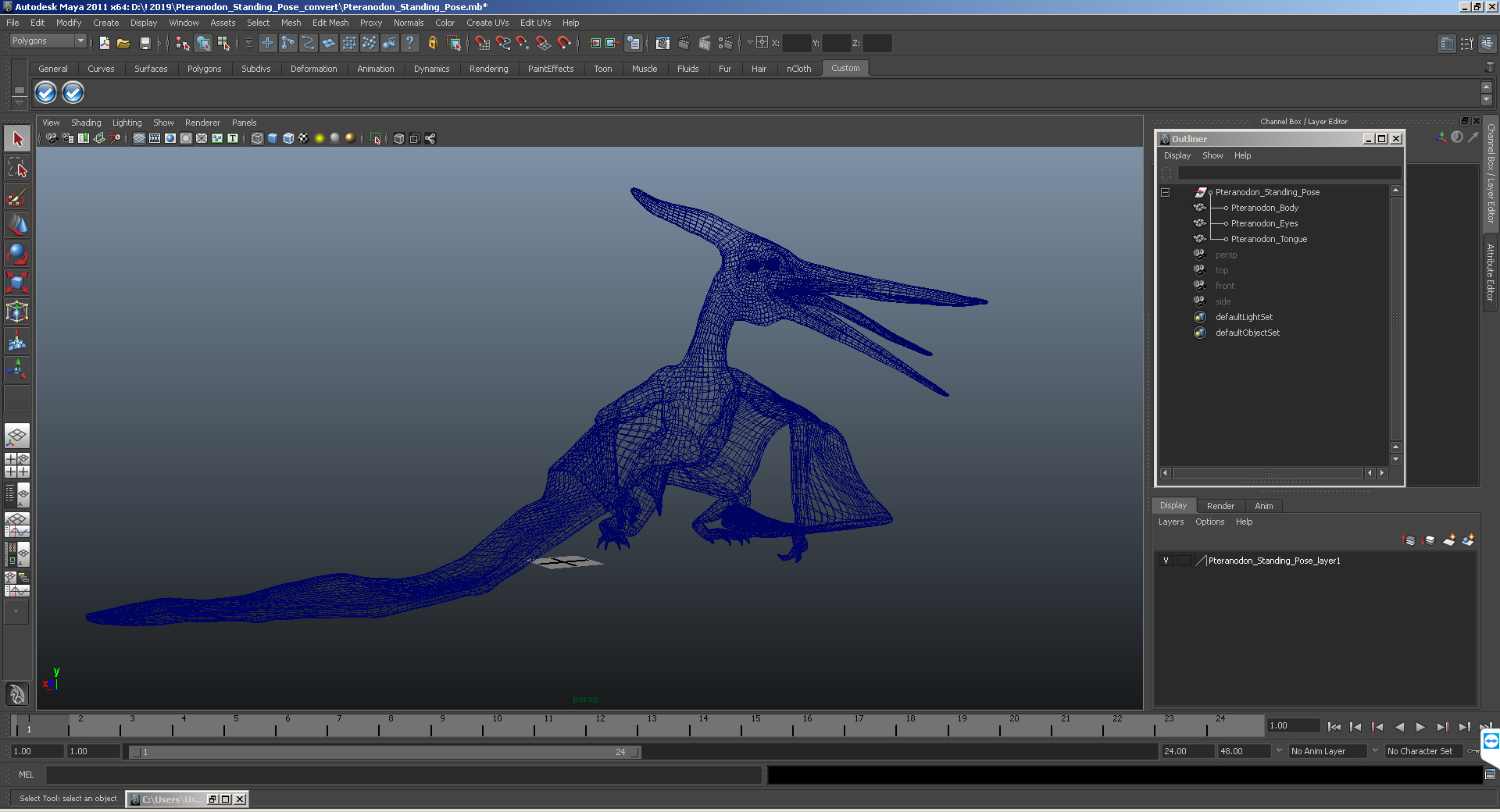This screenshot has height=812, width=1500.
Task: Switch to four view layout
Action: click(17, 465)
